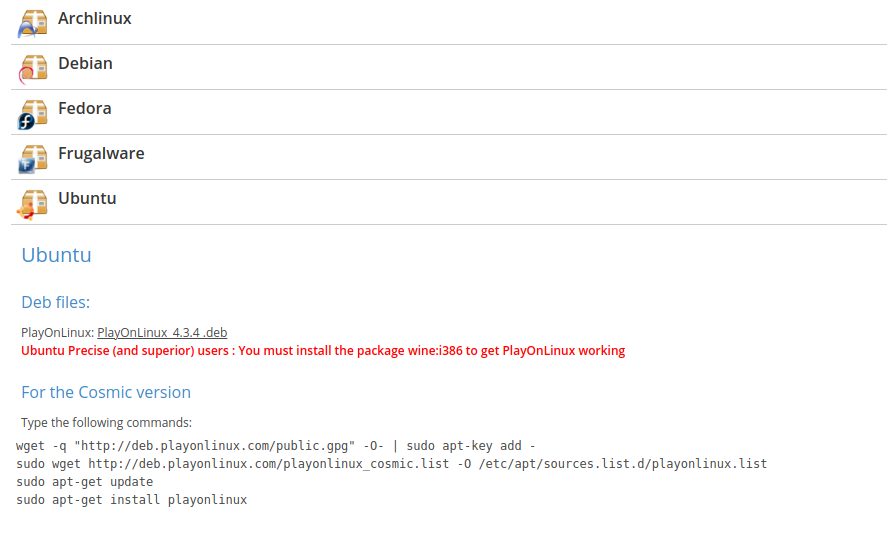The height and width of the screenshot is (534, 887).
Task: Click the Frugalware package icon
Action: [x=33, y=157]
